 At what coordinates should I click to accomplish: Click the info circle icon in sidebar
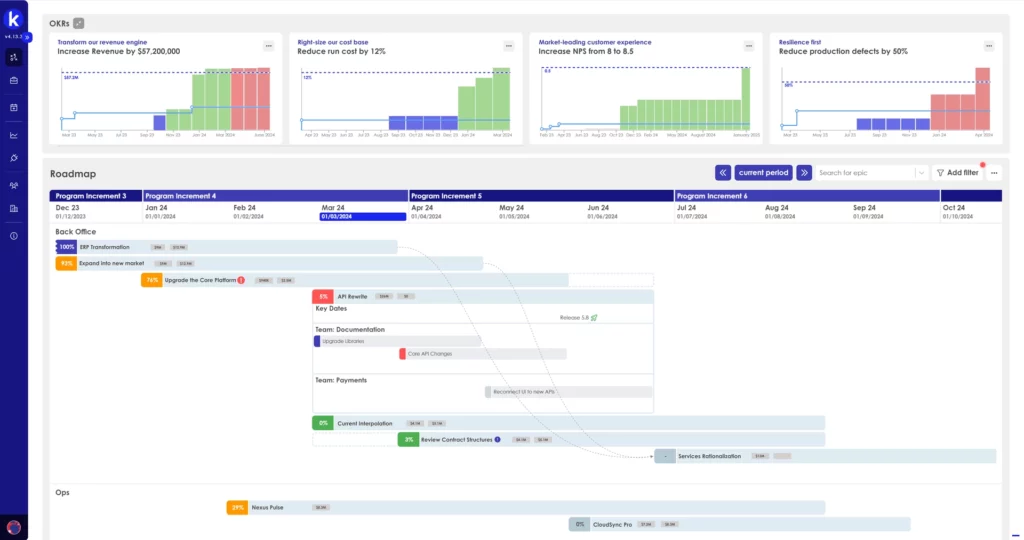(14, 236)
